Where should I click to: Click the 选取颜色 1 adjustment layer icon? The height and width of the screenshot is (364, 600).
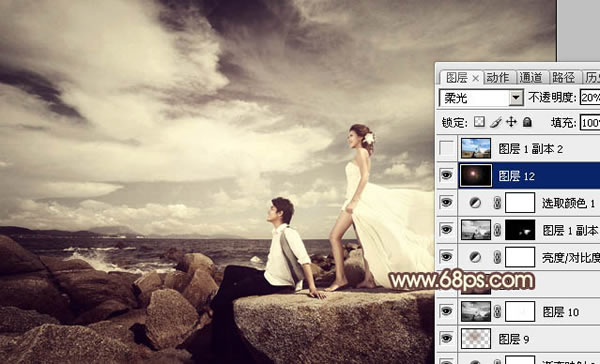point(475,203)
